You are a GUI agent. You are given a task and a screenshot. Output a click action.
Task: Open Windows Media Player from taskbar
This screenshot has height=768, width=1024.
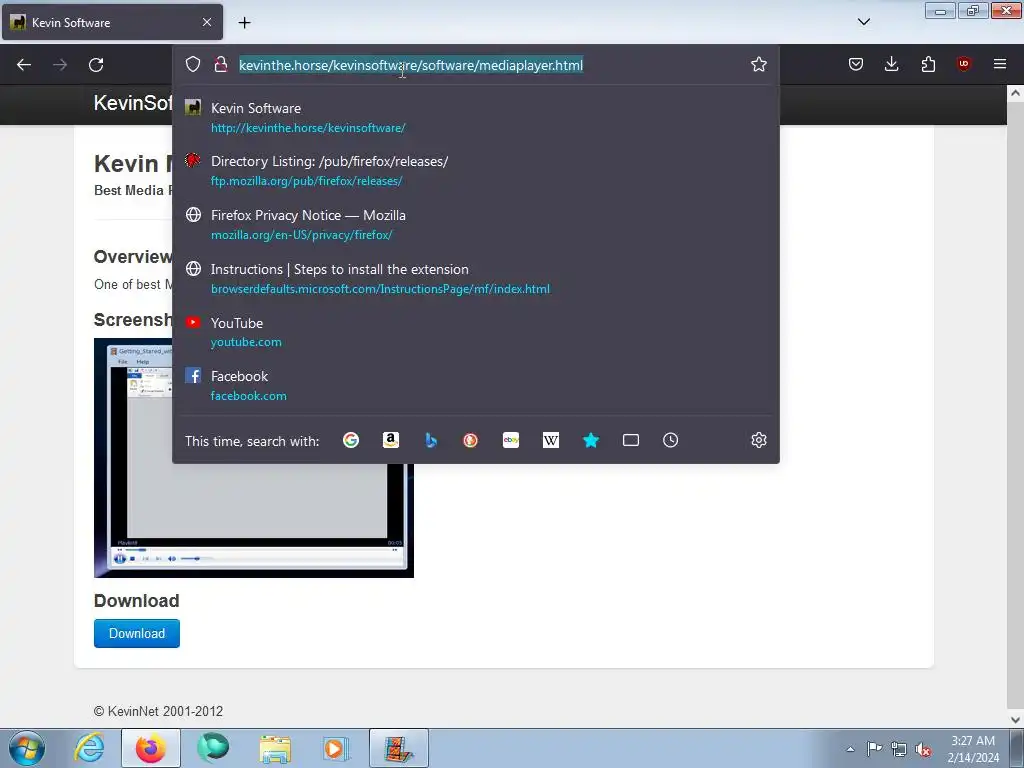click(x=336, y=748)
